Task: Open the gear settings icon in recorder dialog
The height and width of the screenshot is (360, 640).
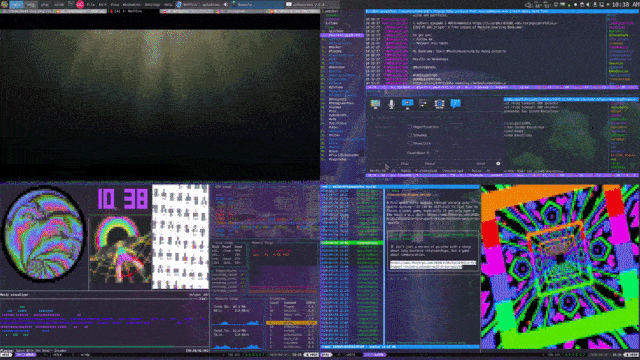Action: (x=498, y=164)
